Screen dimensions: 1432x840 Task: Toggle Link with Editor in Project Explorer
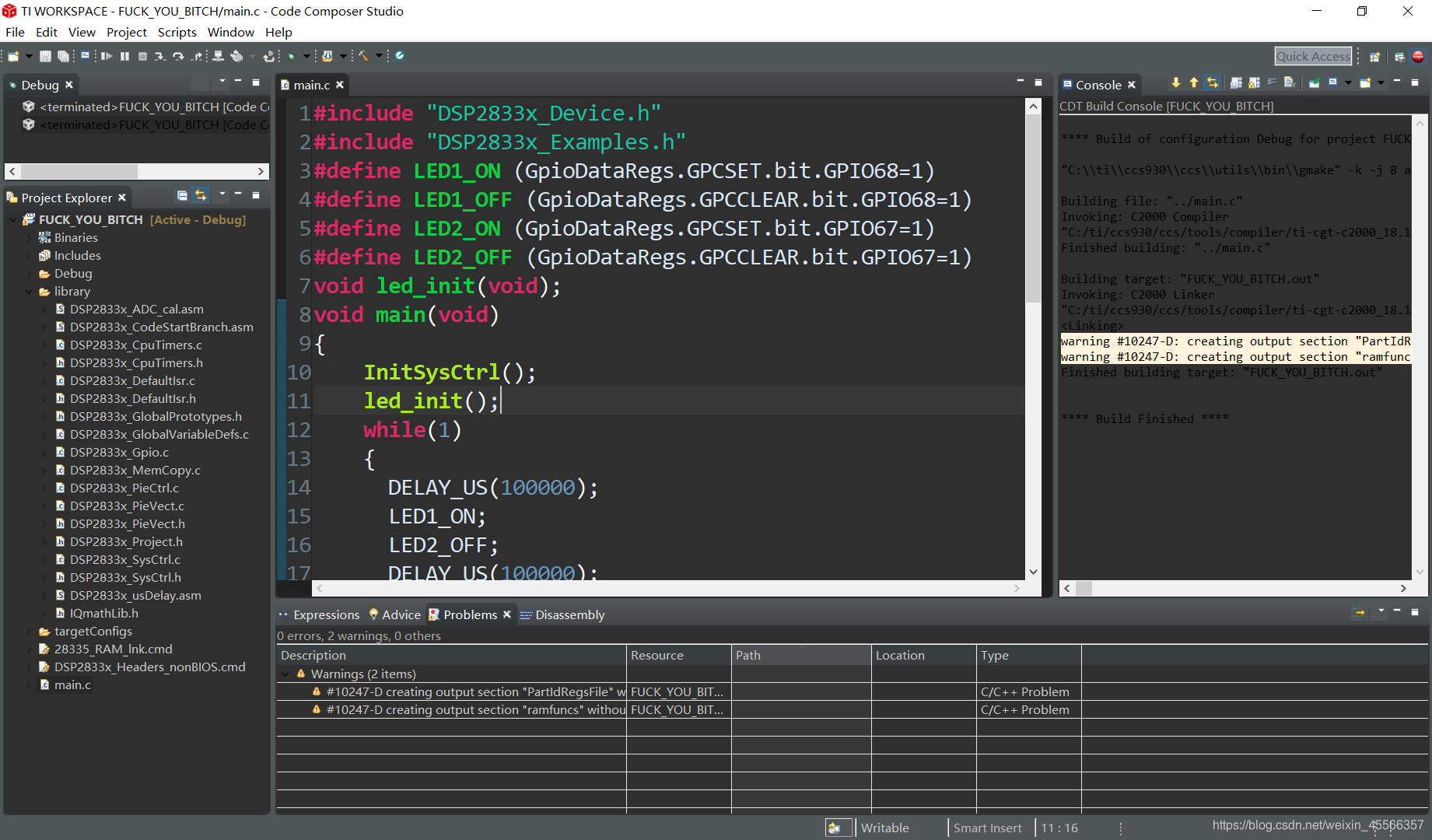click(201, 195)
